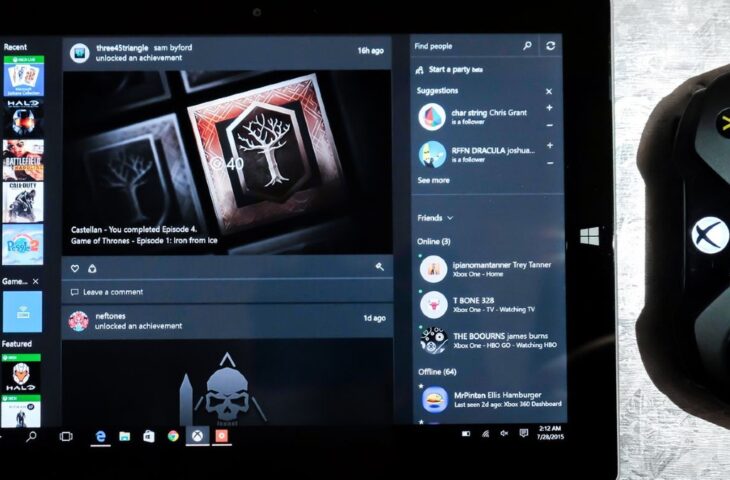The image size is (730, 480).
Task: Open the orange app on taskbar
Action: 222,436
